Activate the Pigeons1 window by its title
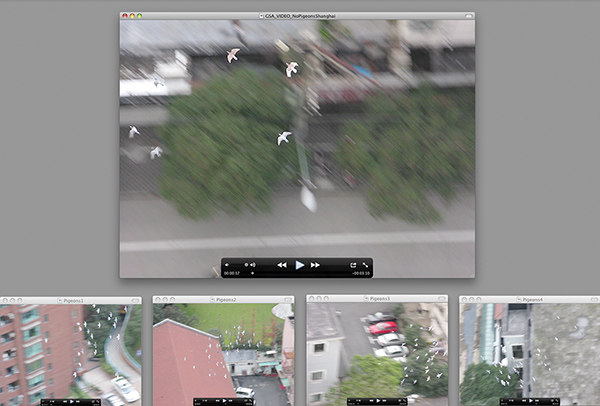Screen dimensions: 600x406 coord(73,301)
